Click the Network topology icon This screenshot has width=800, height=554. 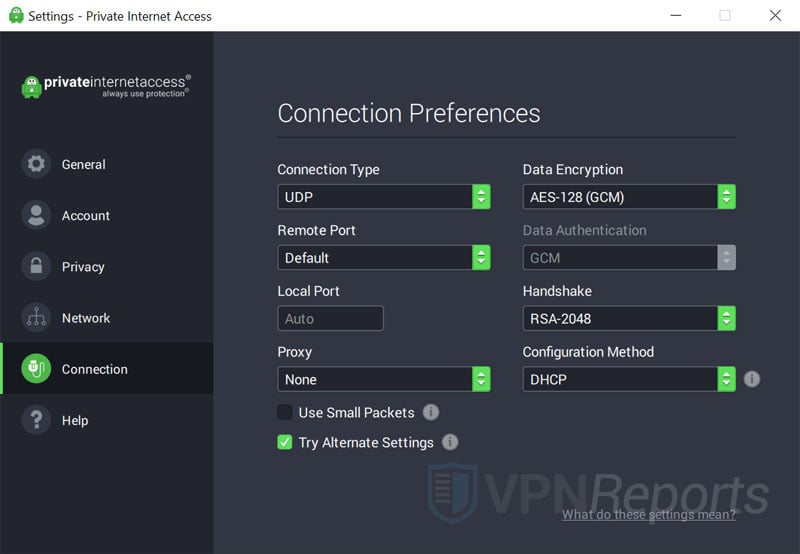pos(36,317)
